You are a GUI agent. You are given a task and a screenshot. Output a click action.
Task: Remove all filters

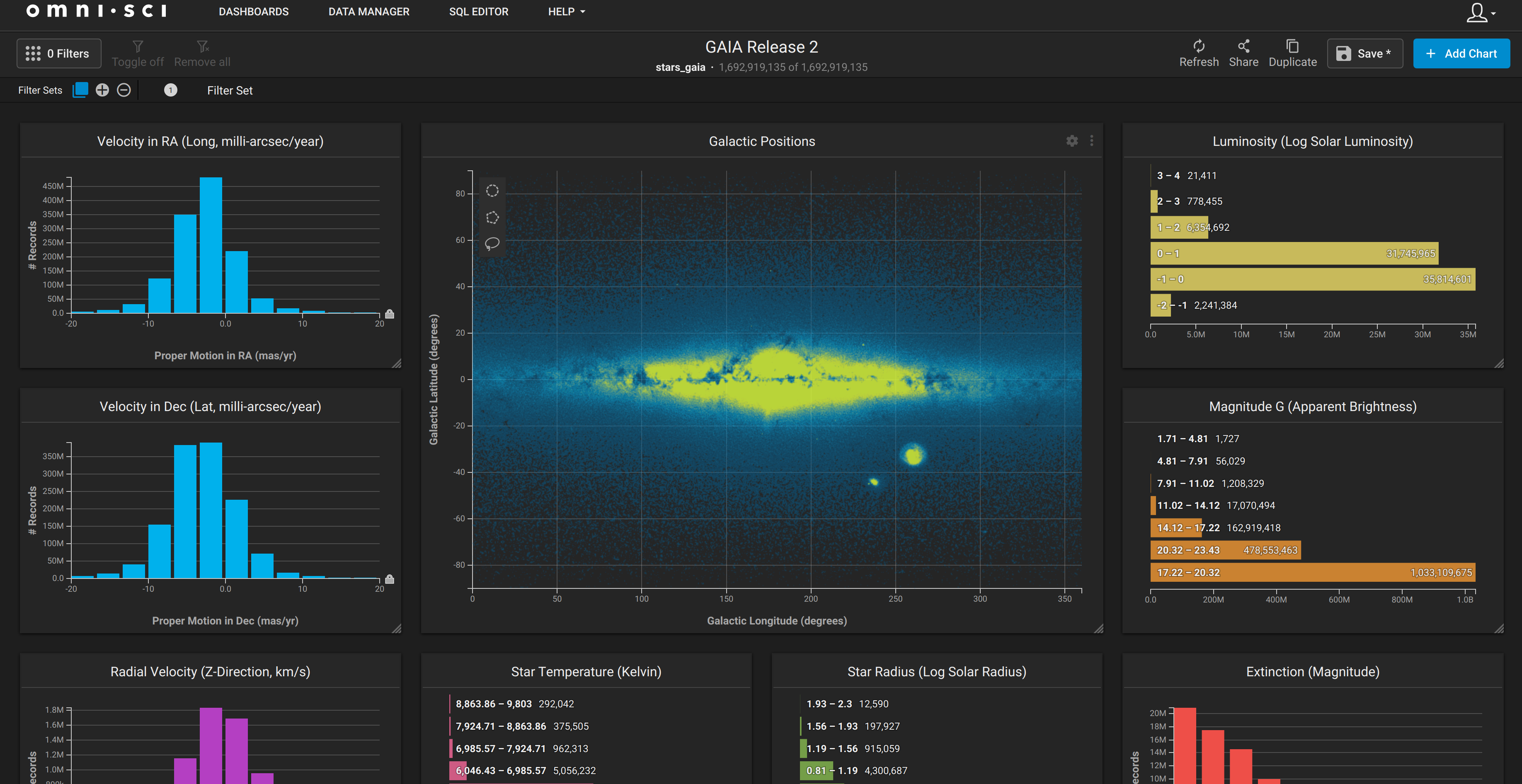pos(202,54)
